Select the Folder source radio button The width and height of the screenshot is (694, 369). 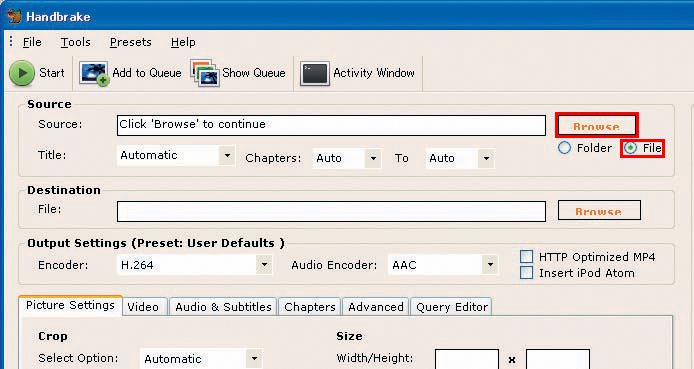tap(564, 148)
